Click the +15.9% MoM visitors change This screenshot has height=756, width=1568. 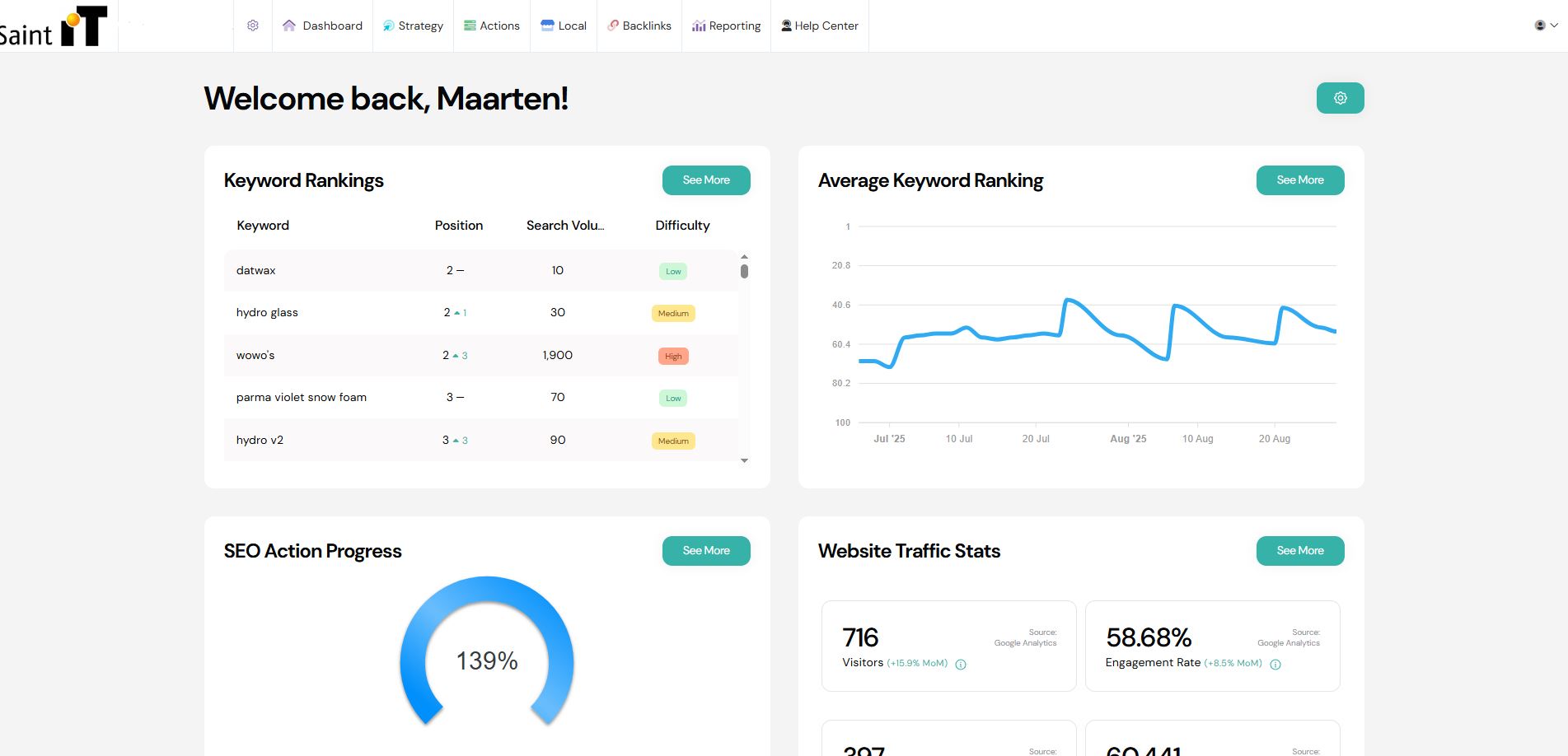[917, 663]
